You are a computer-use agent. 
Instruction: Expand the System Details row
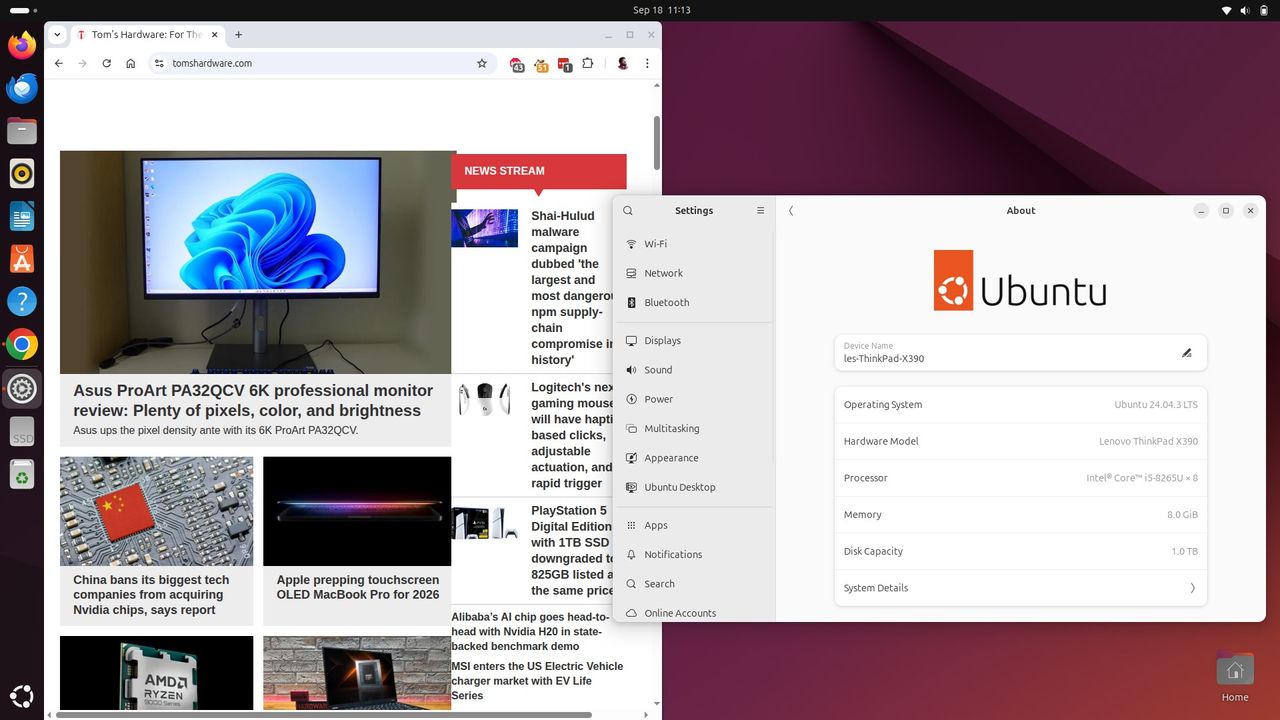click(1021, 588)
